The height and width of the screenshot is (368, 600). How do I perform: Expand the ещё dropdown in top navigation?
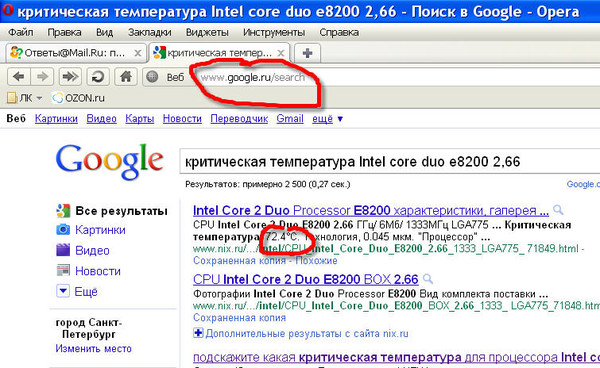point(327,119)
